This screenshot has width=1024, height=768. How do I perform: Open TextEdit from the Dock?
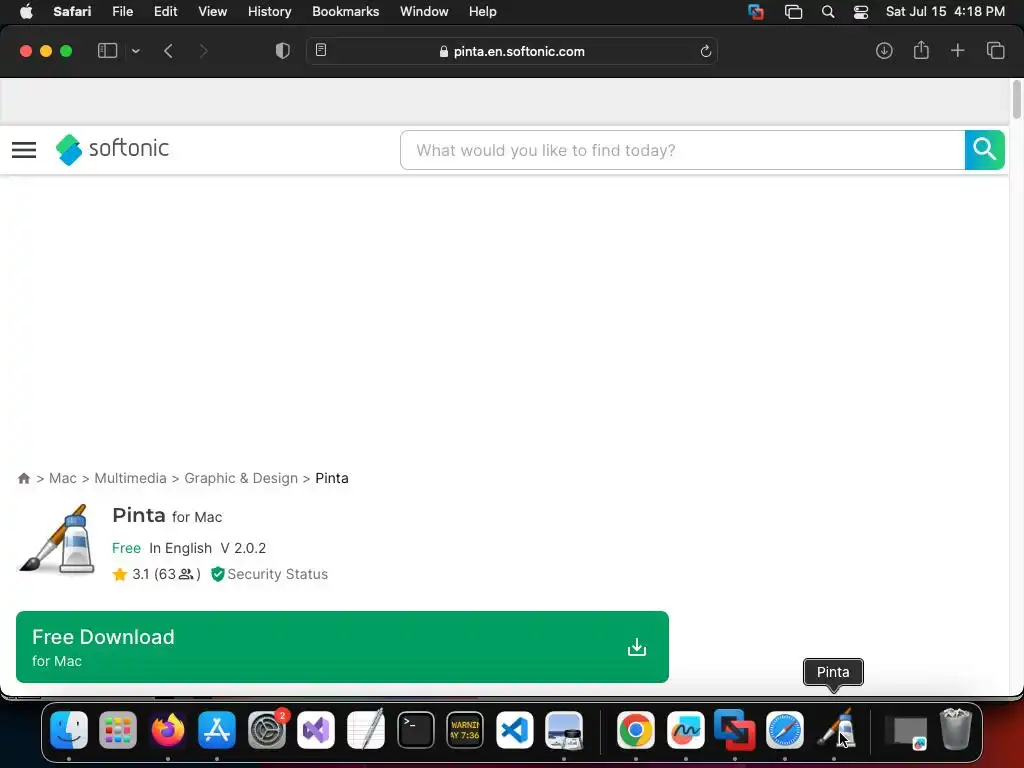click(366, 729)
